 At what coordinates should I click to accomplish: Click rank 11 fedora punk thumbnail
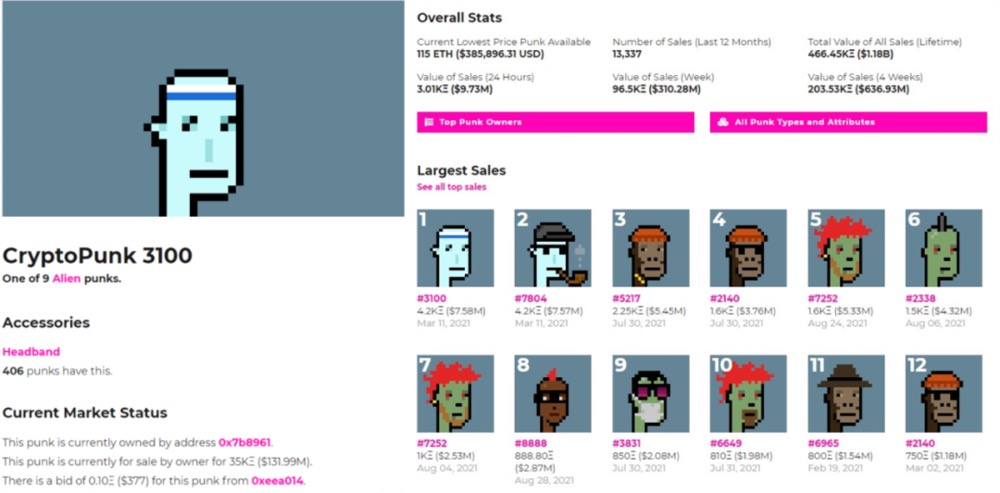click(845, 393)
